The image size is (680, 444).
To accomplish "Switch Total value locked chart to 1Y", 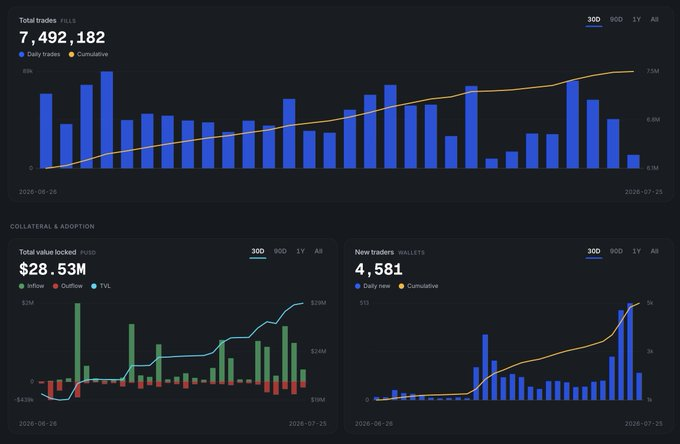I will point(300,251).
